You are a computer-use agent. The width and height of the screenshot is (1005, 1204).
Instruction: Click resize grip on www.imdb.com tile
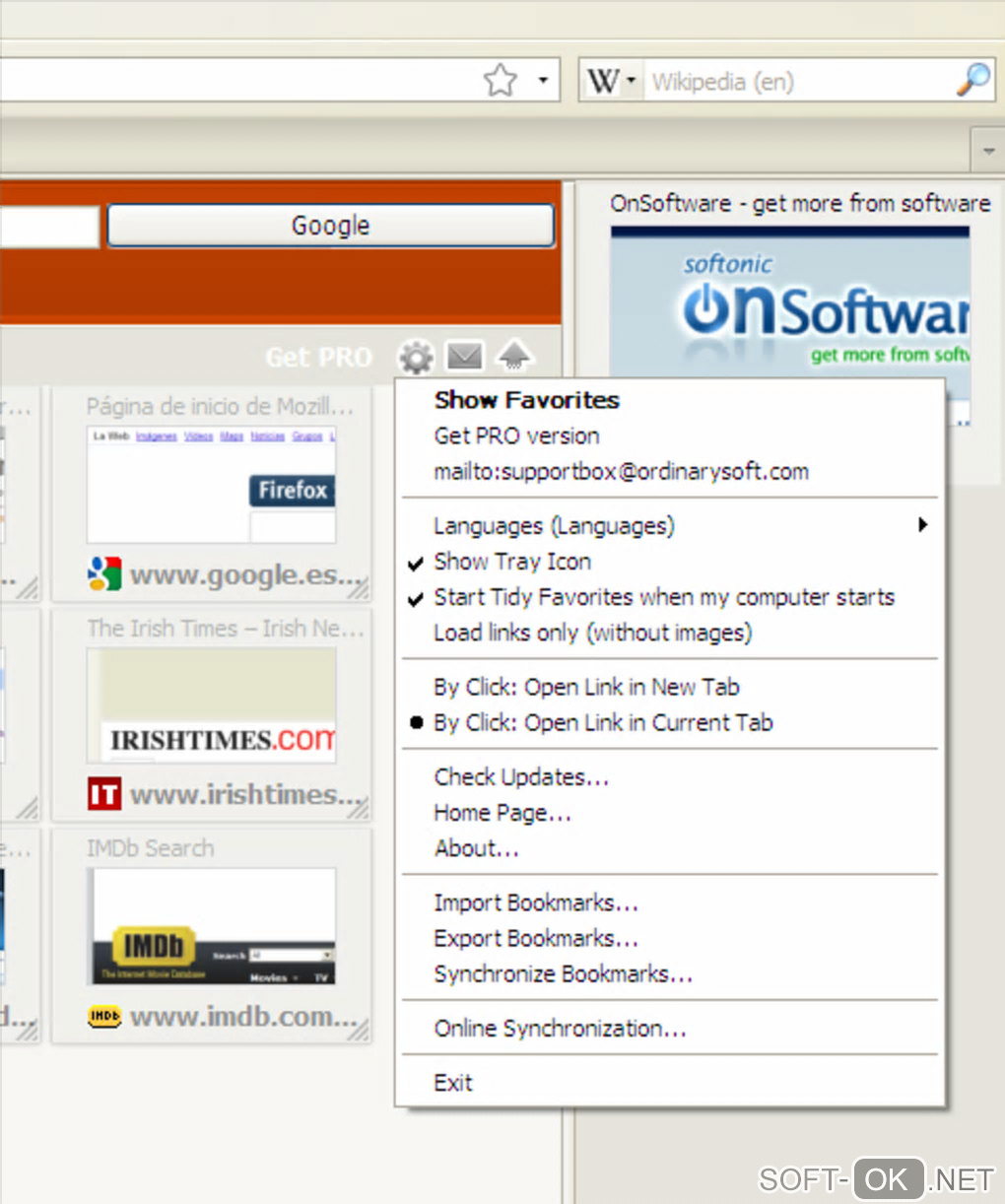tap(360, 1031)
